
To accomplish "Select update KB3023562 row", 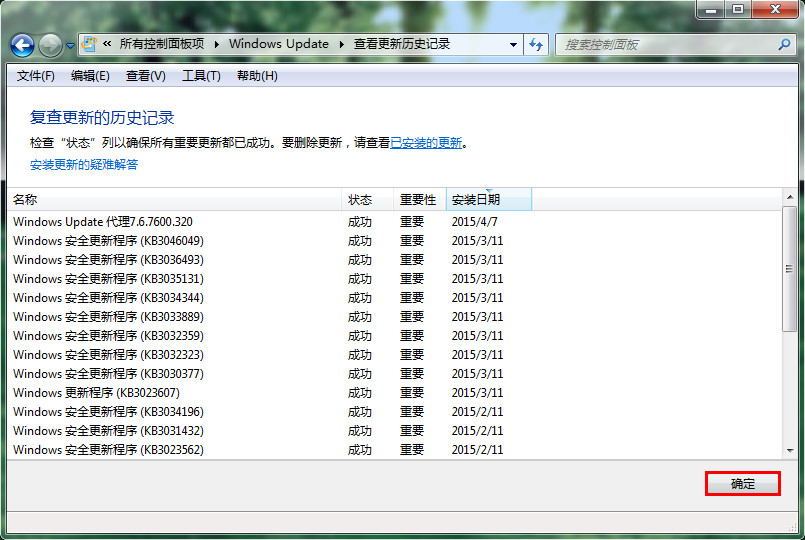I will [394, 450].
